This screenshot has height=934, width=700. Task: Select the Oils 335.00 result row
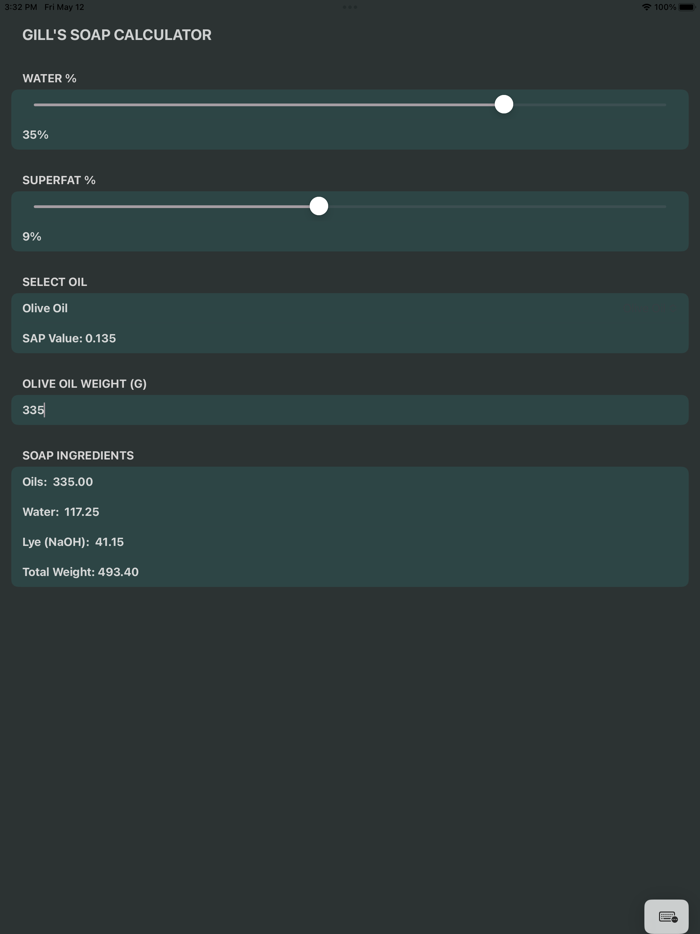pyautogui.click(x=58, y=482)
